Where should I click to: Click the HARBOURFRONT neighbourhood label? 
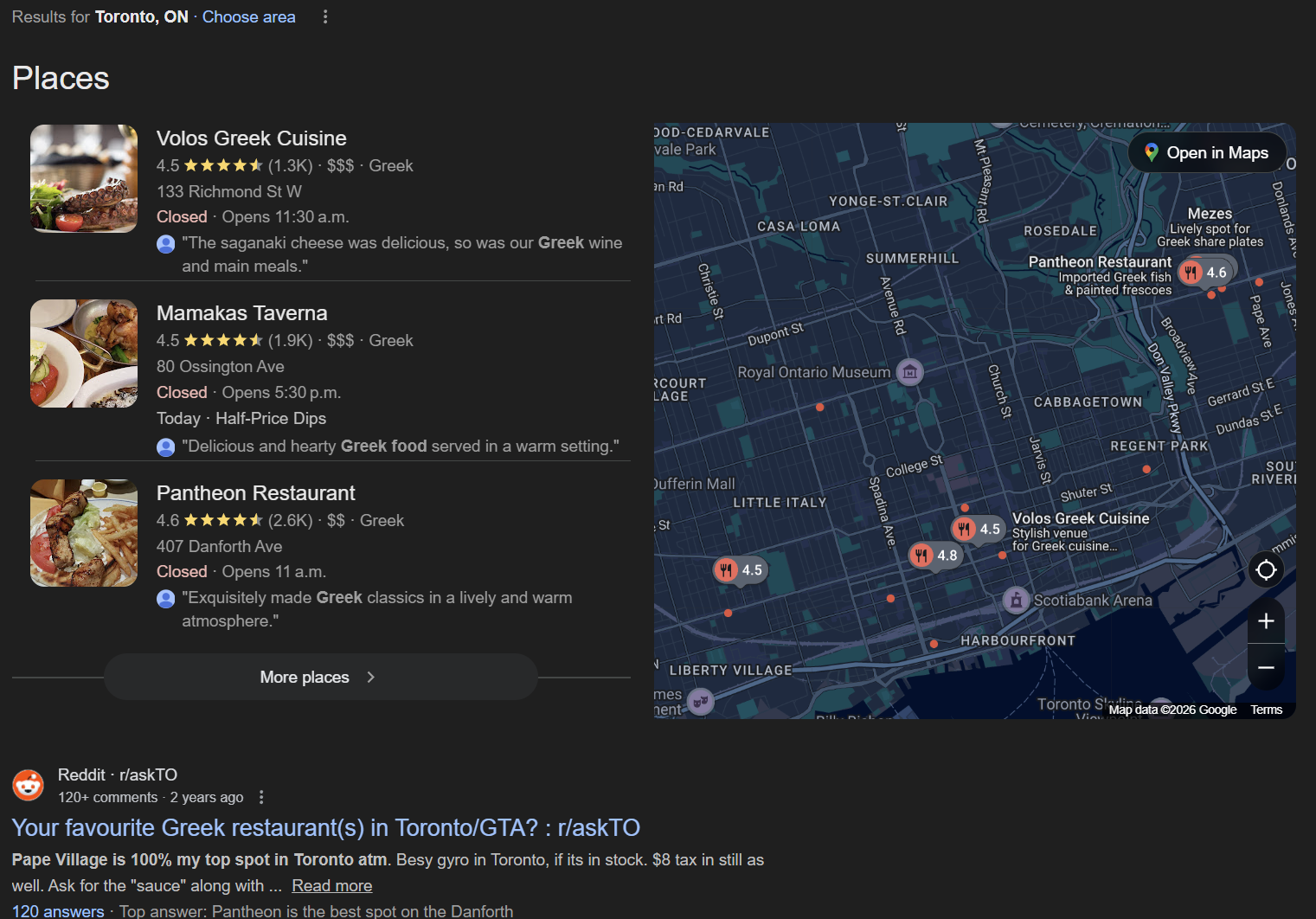point(1018,640)
